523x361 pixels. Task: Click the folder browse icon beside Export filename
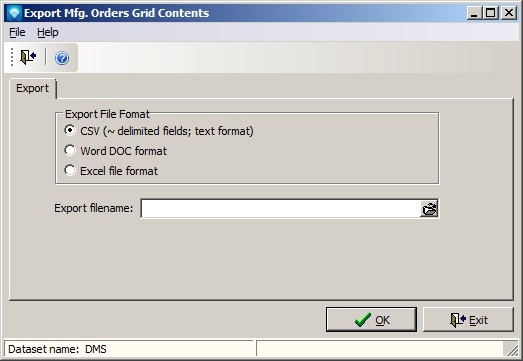[x=429, y=209]
